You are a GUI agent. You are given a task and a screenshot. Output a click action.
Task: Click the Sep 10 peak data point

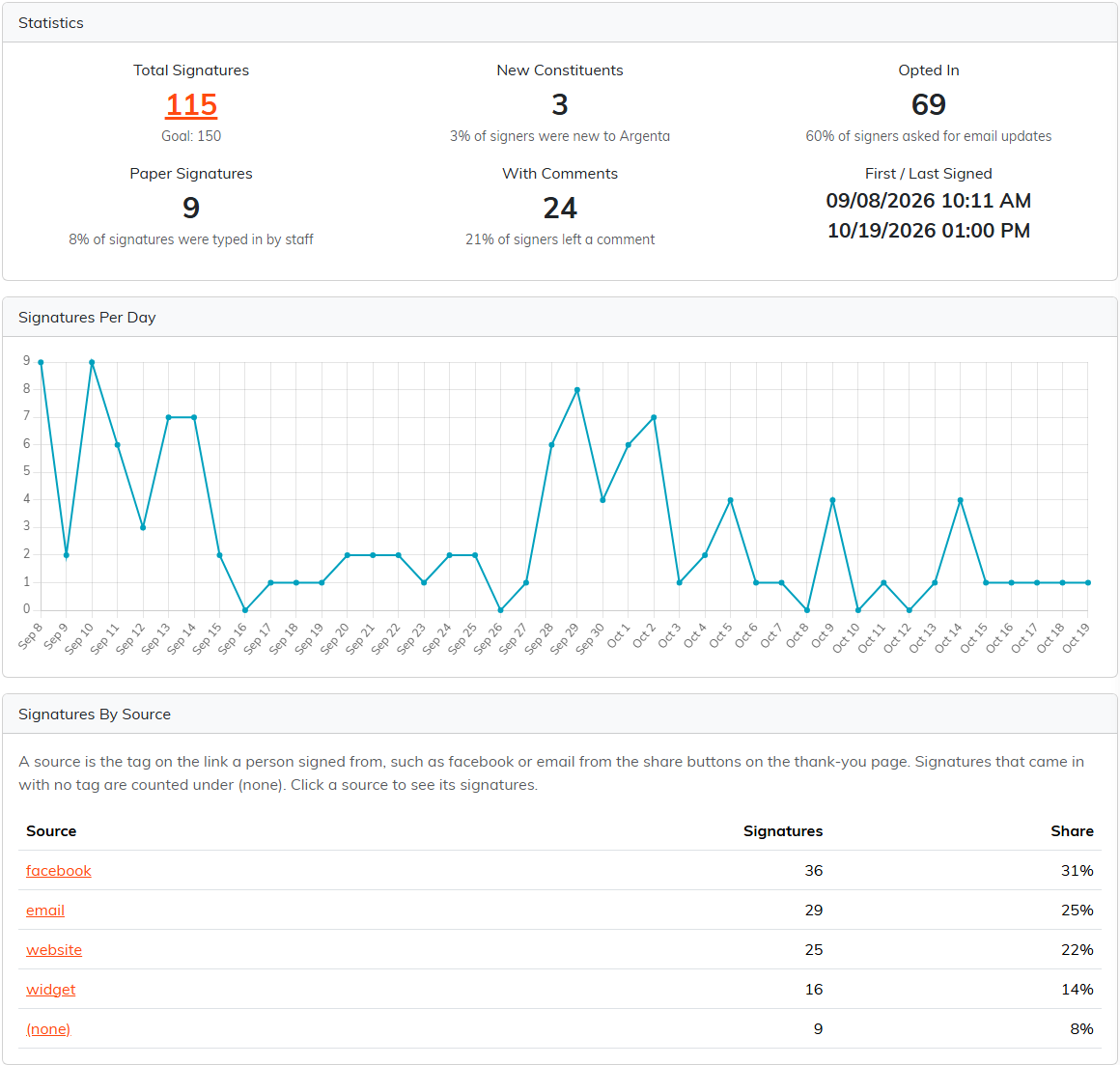tap(92, 363)
